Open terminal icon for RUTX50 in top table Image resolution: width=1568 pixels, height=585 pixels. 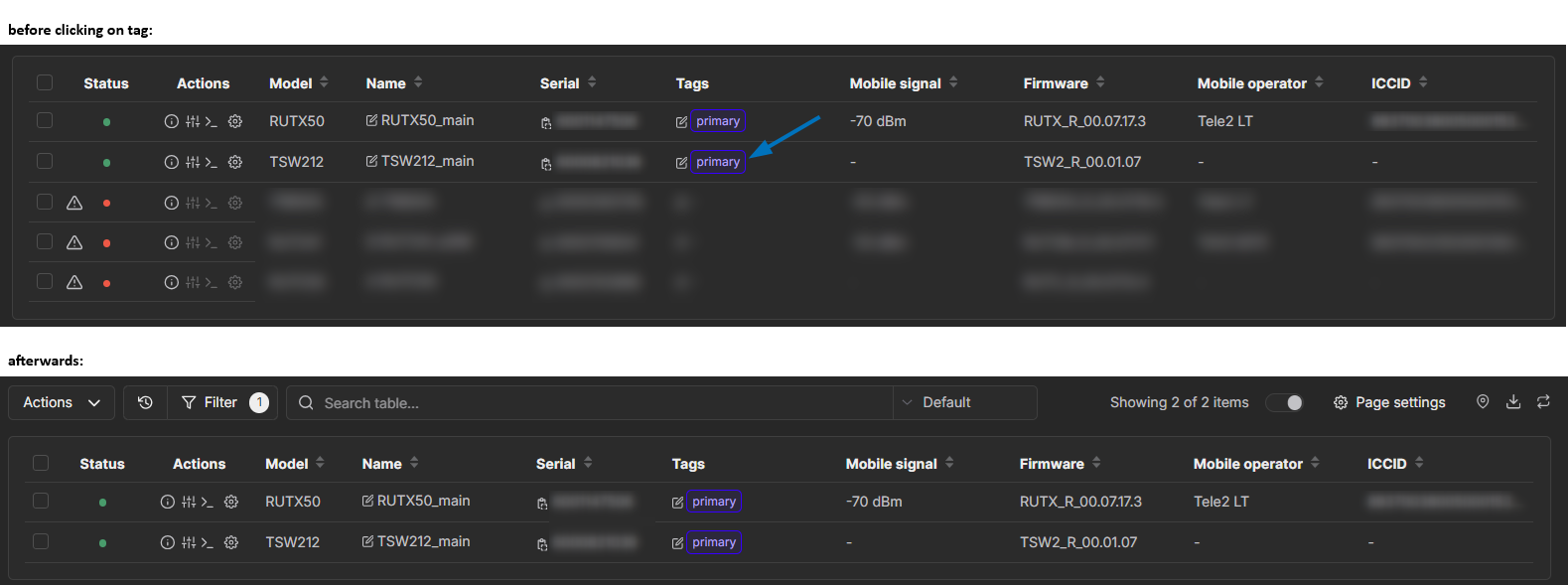pyautogui.click(x=211, y=121)
